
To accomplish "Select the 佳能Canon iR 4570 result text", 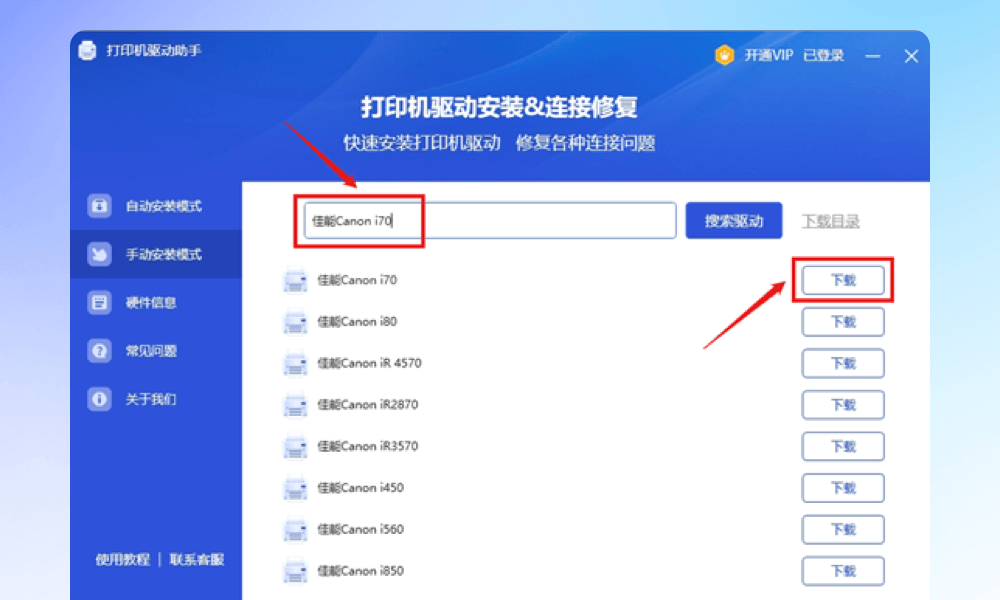I will point(369,363).
